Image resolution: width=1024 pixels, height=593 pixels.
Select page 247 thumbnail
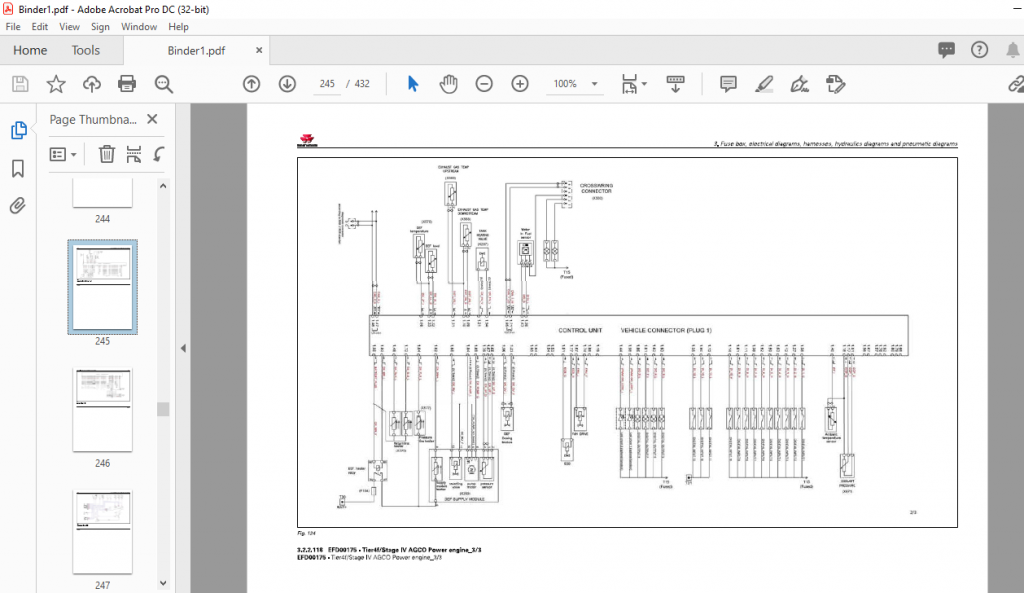click(x=103, y=532)
